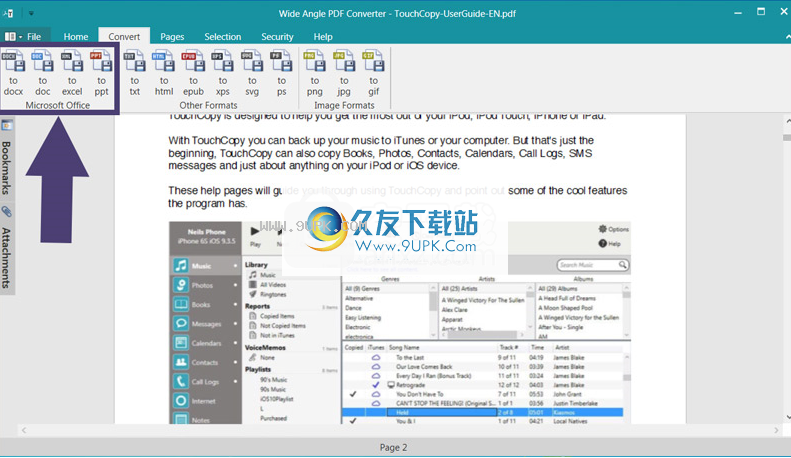Convert the PDF to epub

click(193, 73)
